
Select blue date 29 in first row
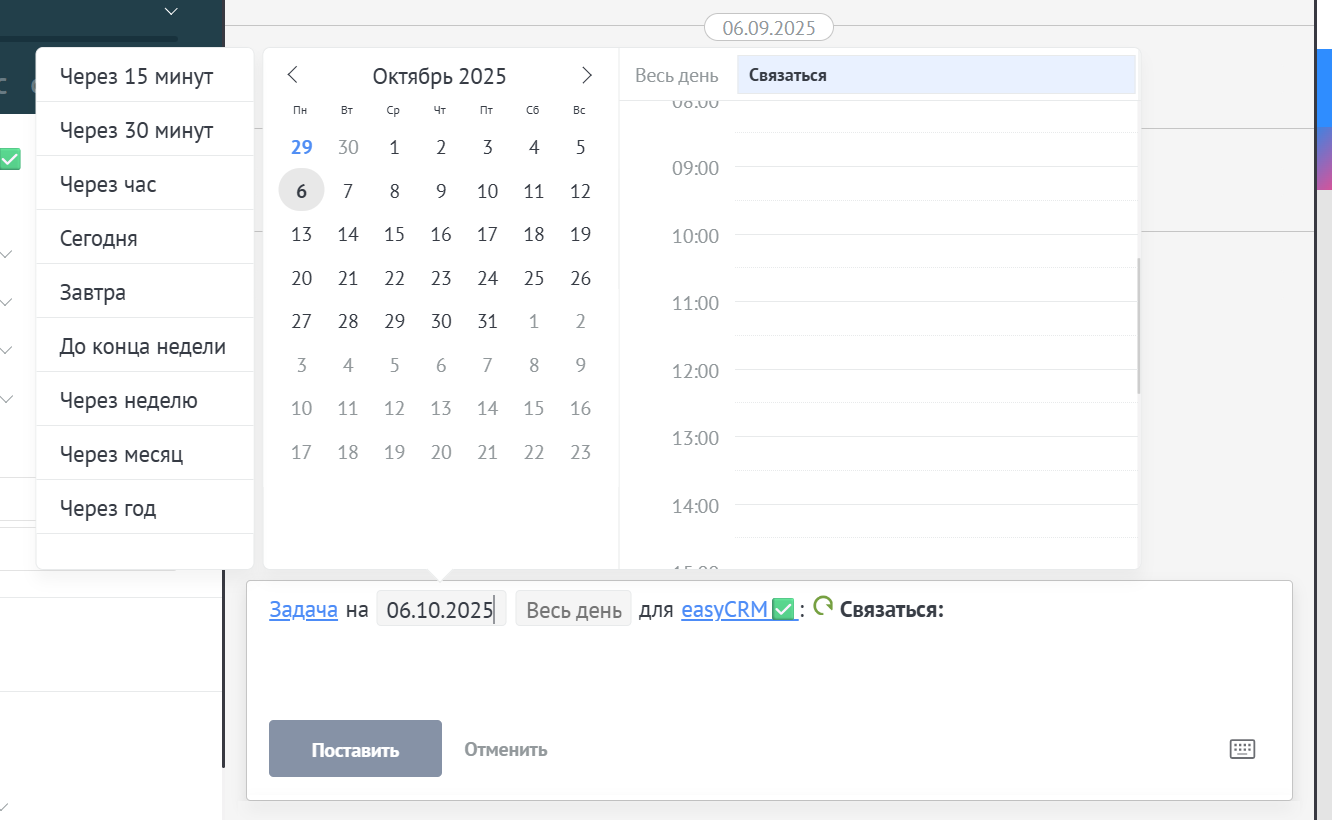301,147
